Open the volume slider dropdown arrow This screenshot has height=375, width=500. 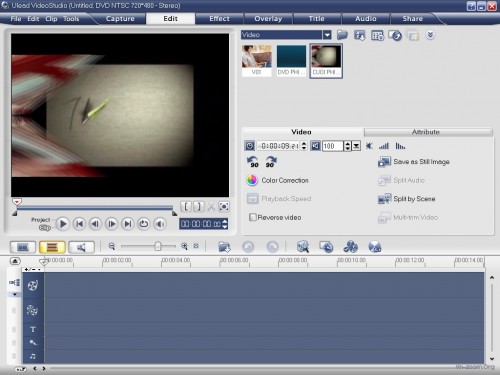click(x=356, y=146)
